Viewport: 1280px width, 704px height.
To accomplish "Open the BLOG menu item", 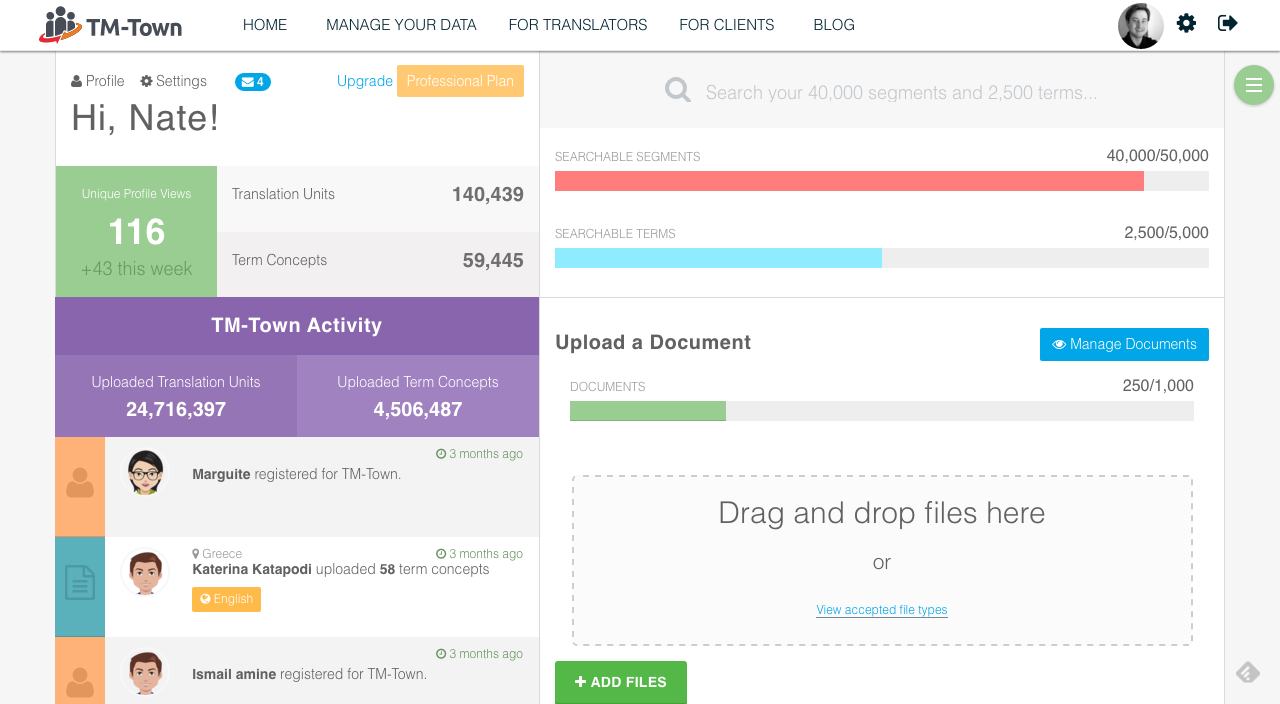I will click(x=834, y=25).
